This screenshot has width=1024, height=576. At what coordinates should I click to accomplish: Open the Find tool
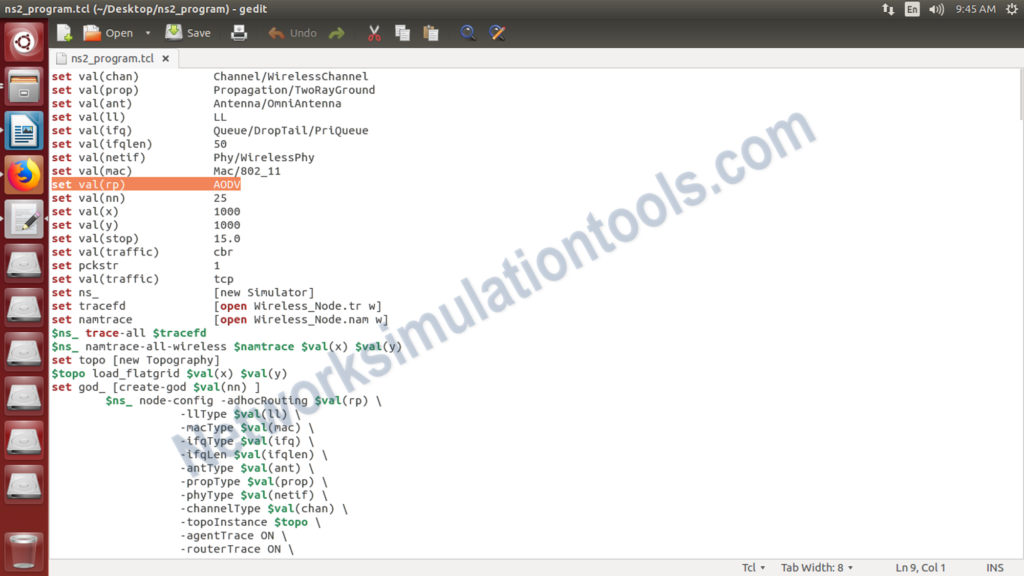(468, 32)
